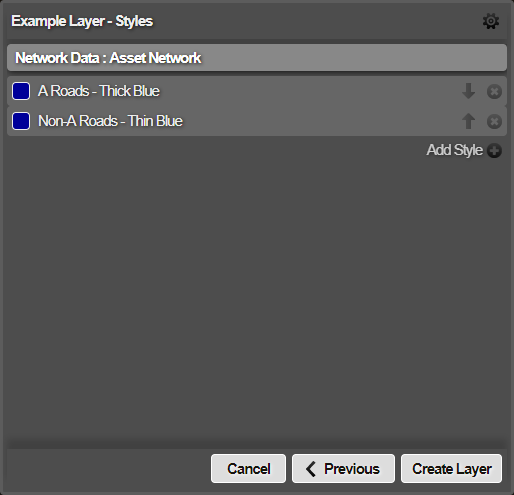Screen dimensions: 514x495
Task: Go back with the Previous button
Action: (343, 468)
